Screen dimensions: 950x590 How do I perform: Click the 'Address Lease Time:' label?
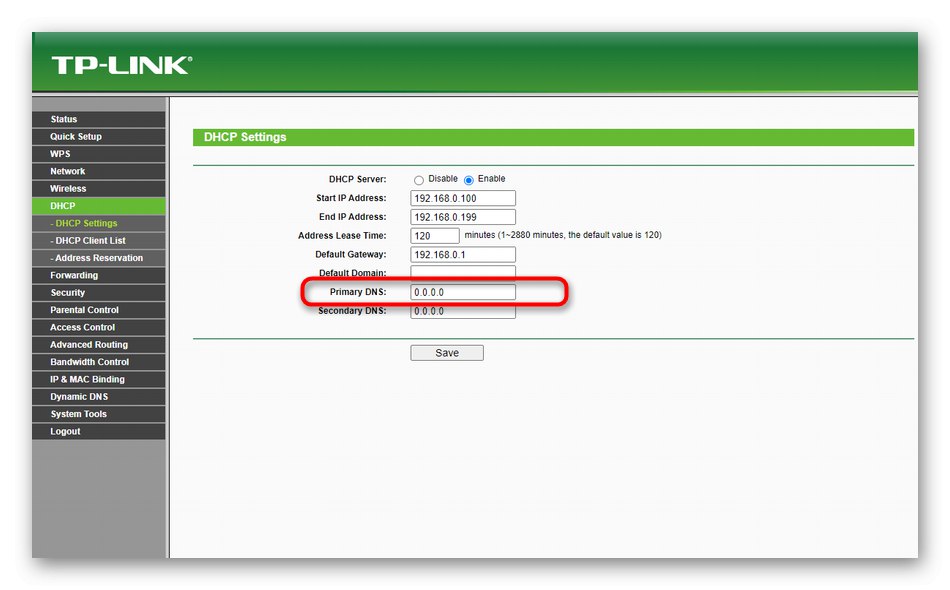(x=342, y=236)
